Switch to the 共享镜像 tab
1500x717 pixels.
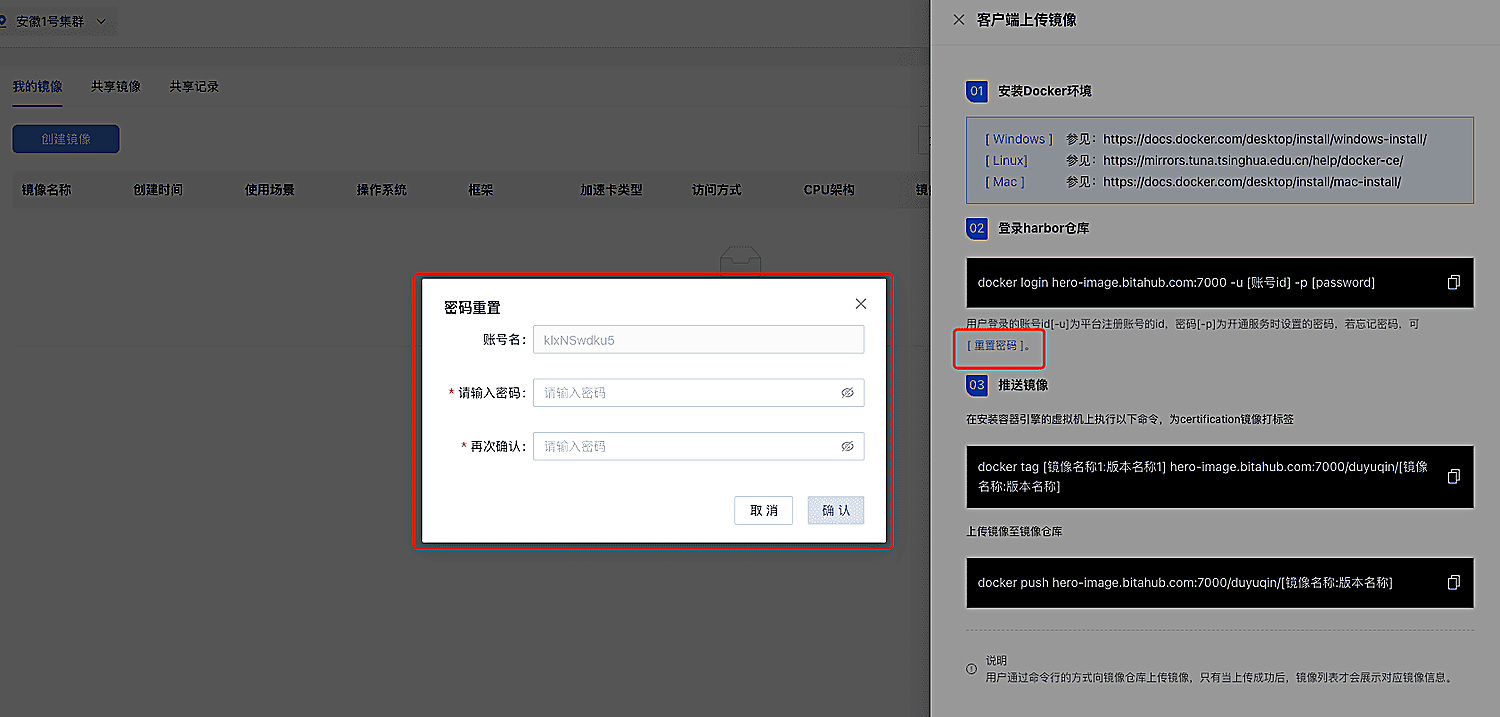[x=116, y=86]
